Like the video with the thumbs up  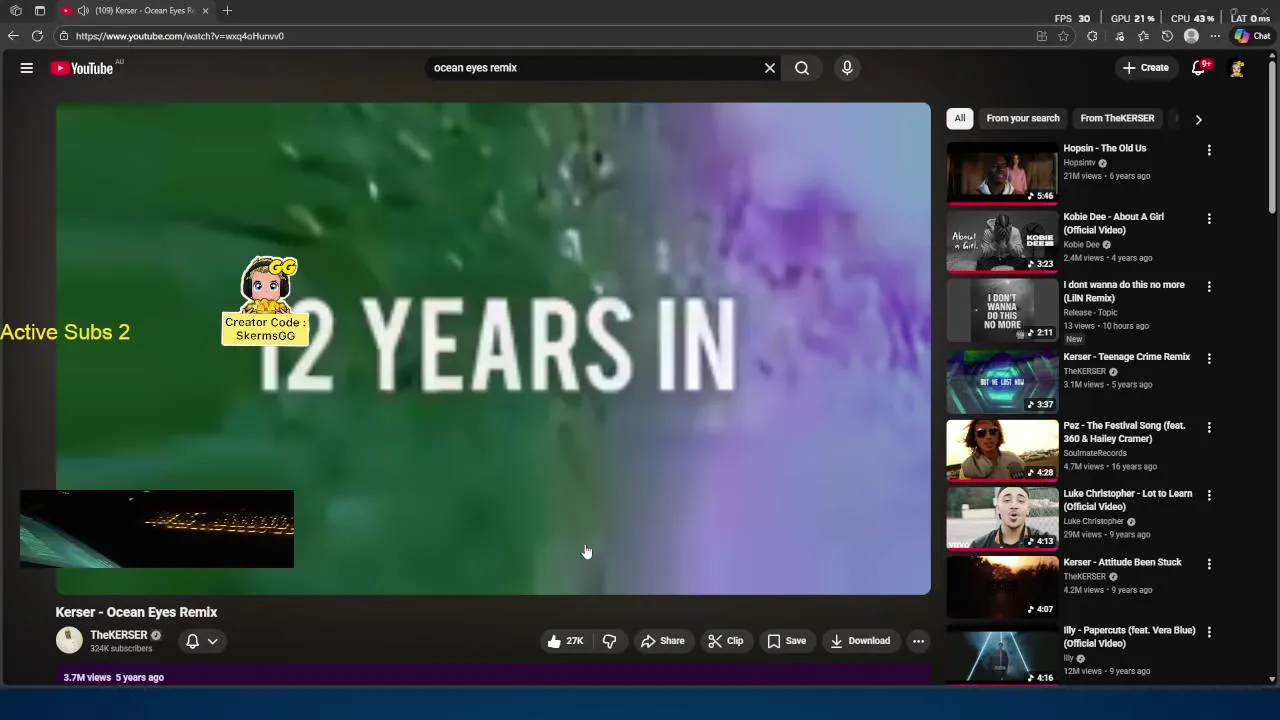tap(565, 641)
